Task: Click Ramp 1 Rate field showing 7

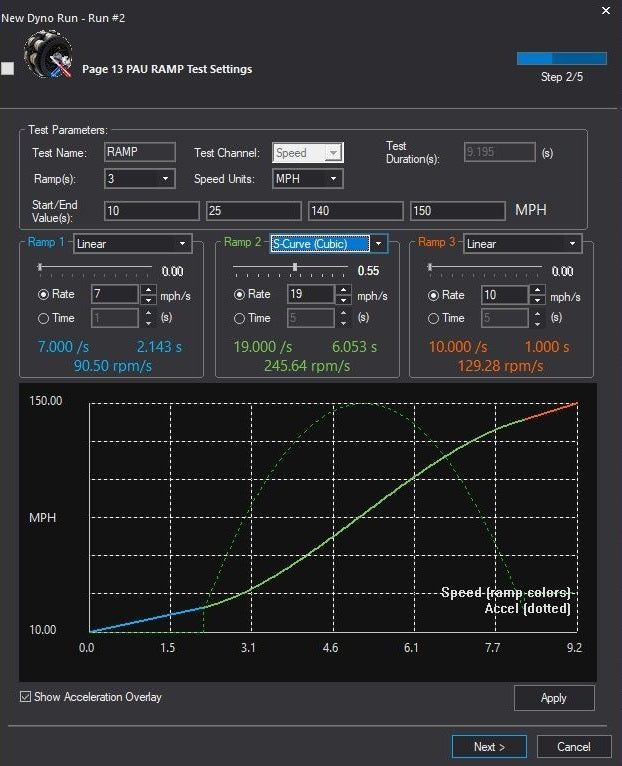Action: pos(115,294)
